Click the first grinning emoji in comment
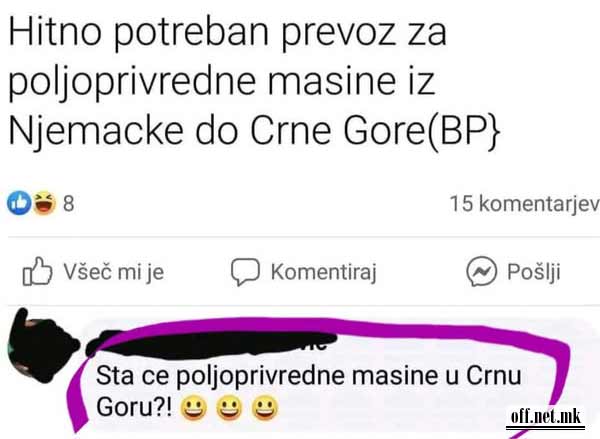Screen dimensions: 600x439 [x=194, y=408]
